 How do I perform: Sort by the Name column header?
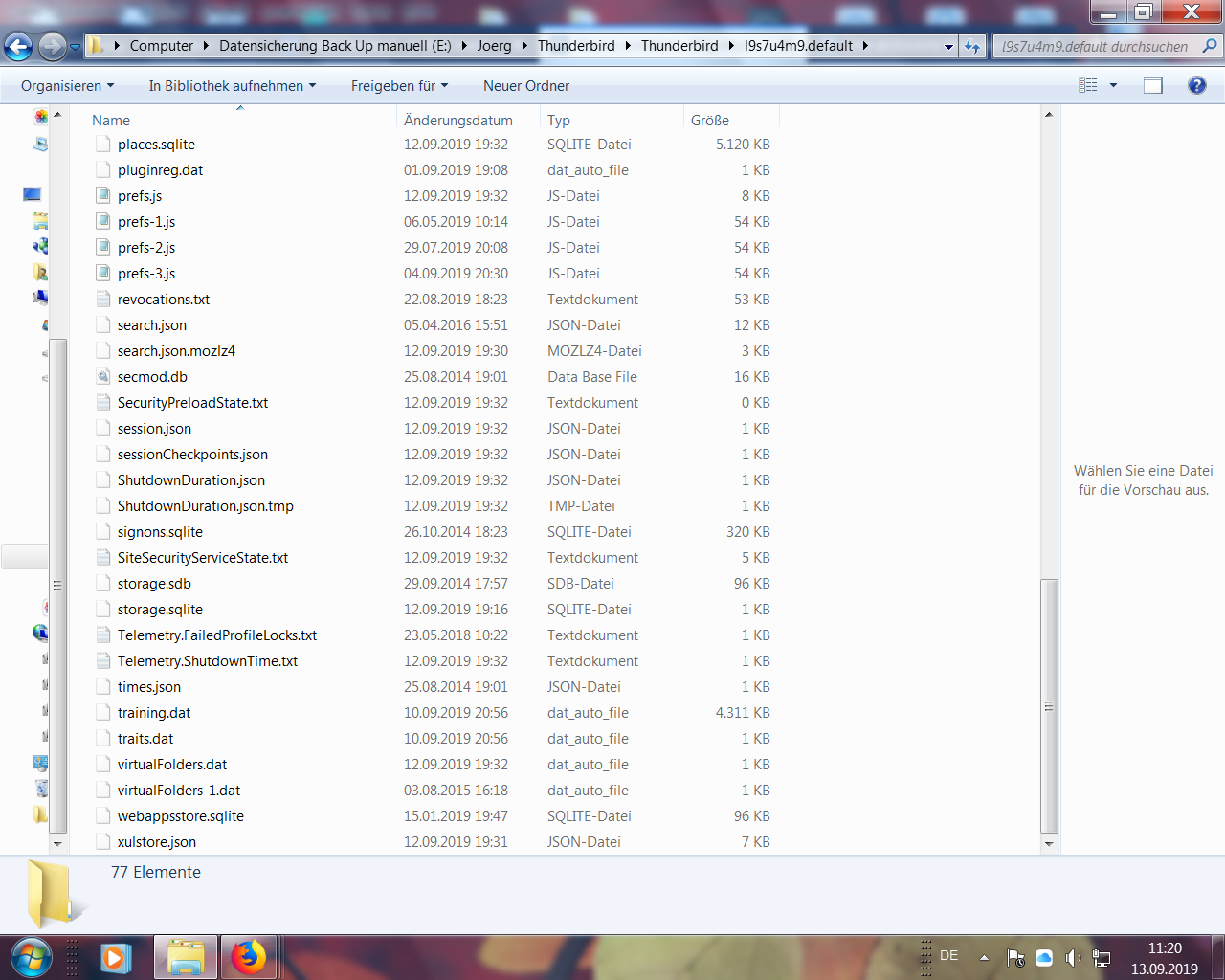pyautogui.click(x=241, y=120)
